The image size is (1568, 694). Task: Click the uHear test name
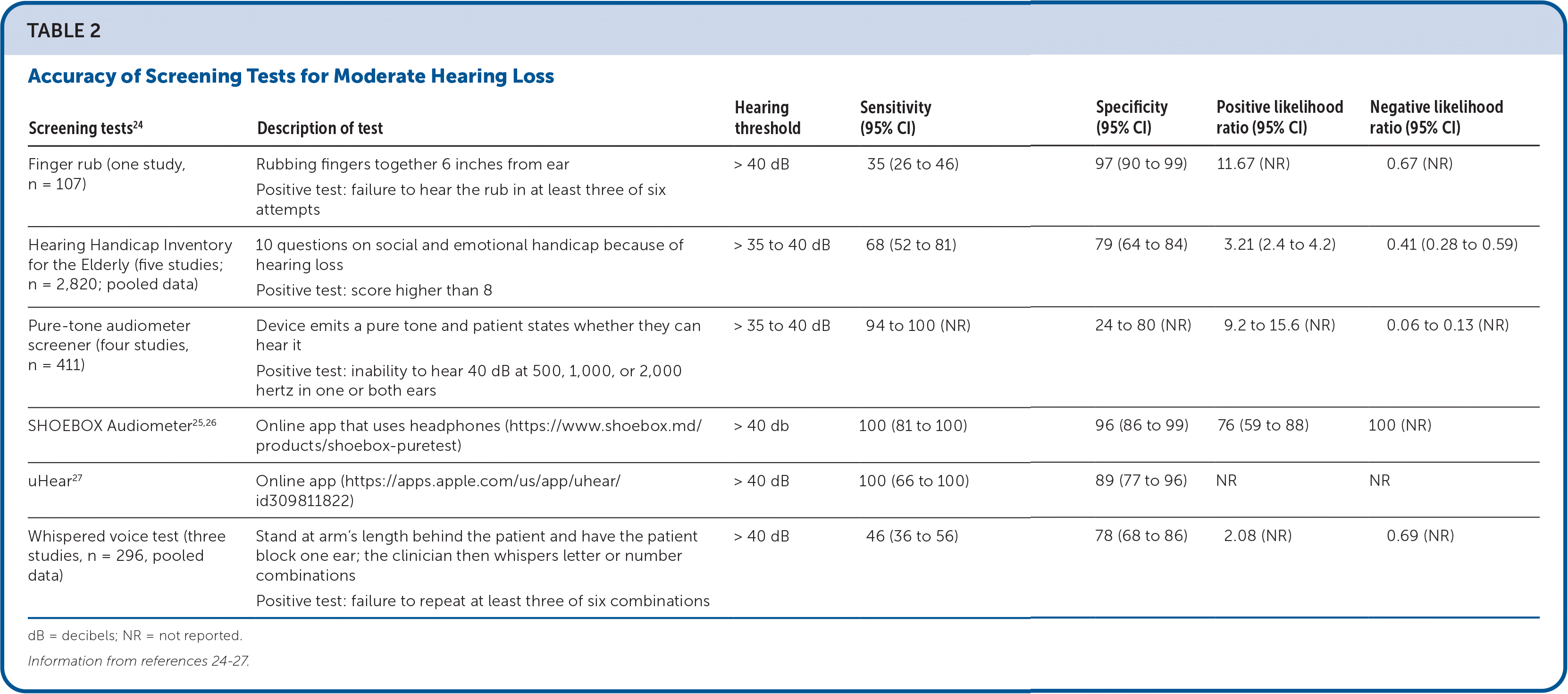coord(55,481)
